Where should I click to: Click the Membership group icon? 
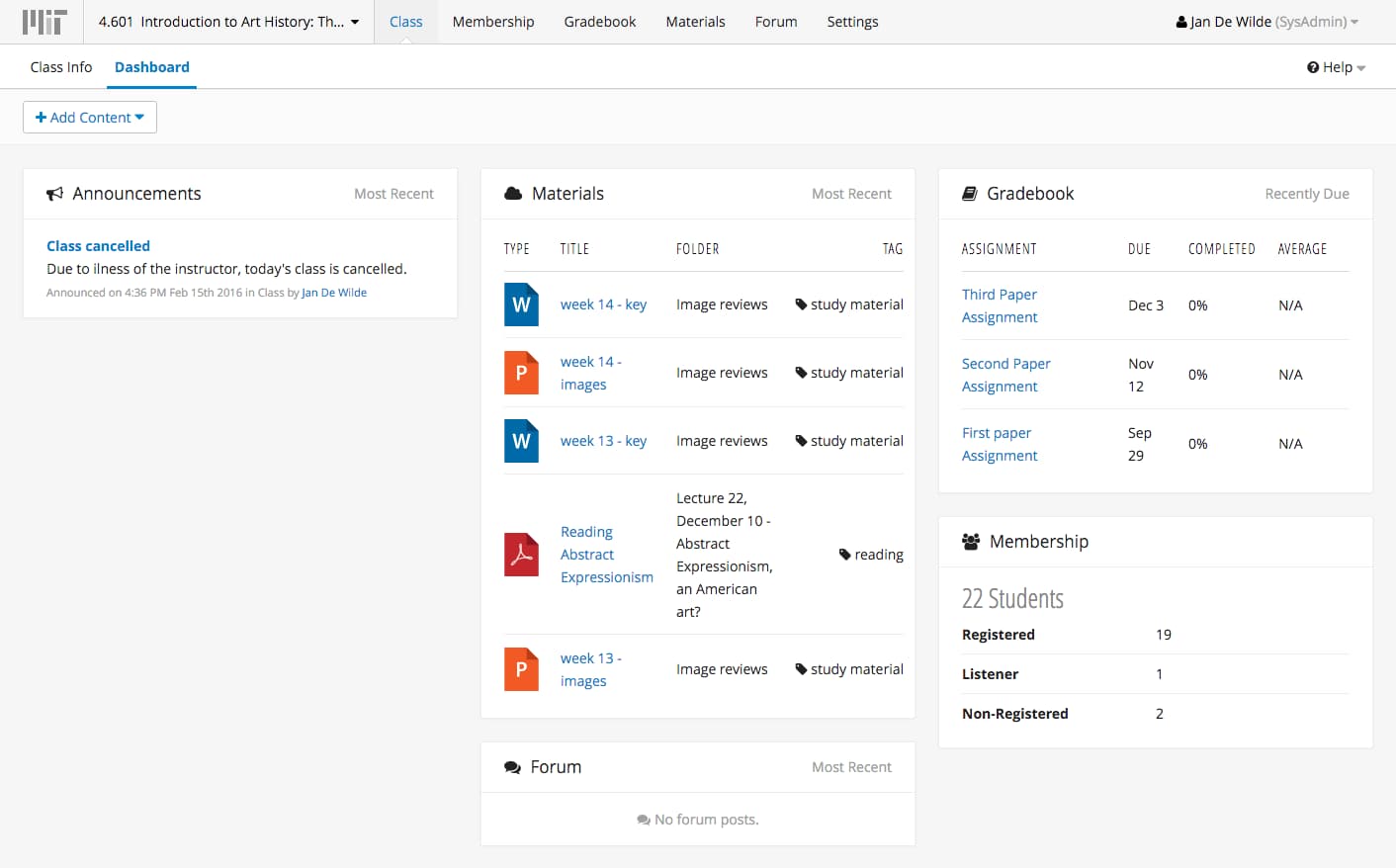[x=971, y=542]
